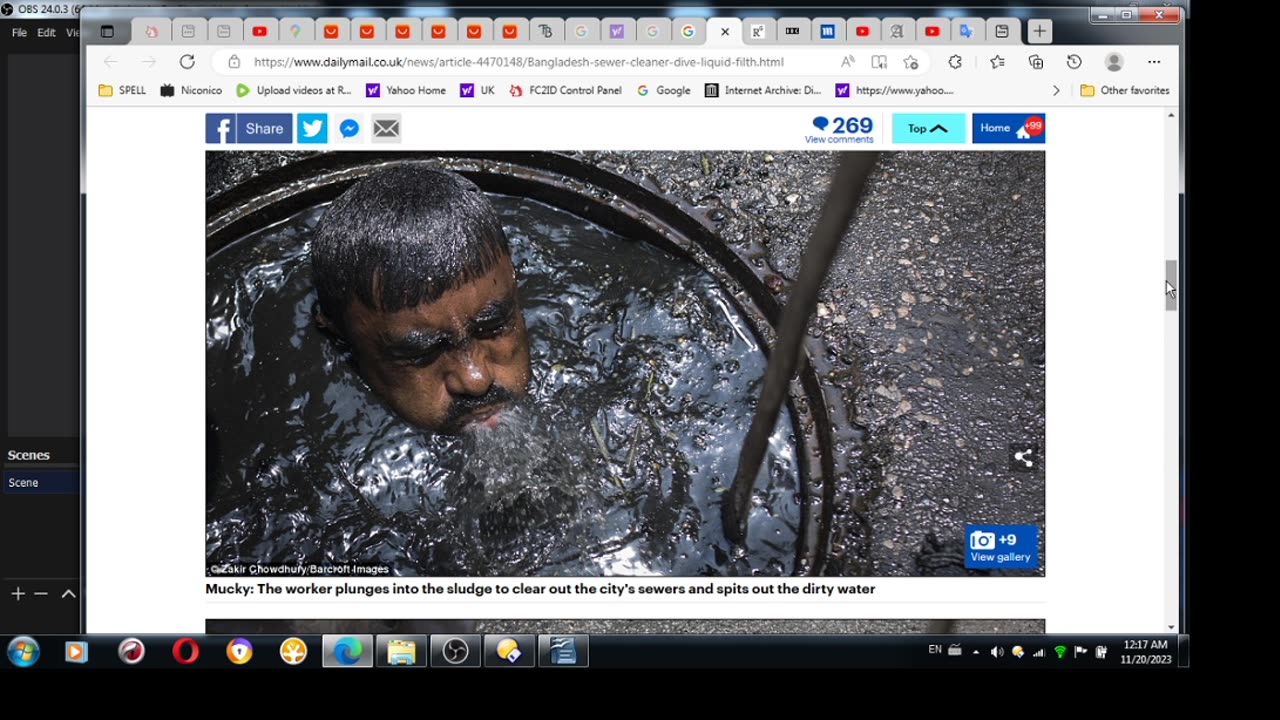Add this page to favorites star icon
Screen dimensions: 1280x720
(x=911, y=62)
